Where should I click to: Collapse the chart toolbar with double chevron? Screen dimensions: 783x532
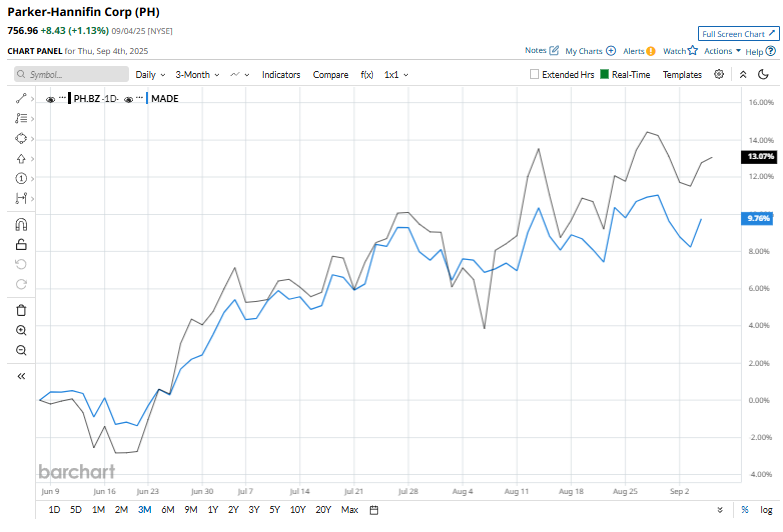743,74
